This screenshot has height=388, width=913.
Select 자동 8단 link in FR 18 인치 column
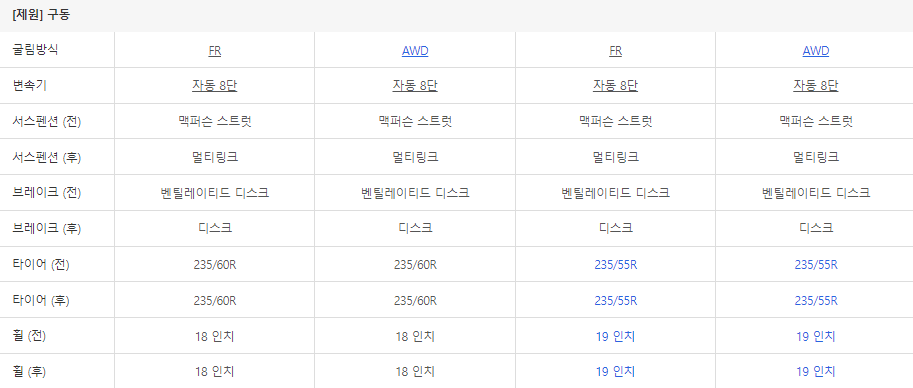click(214, 86)
